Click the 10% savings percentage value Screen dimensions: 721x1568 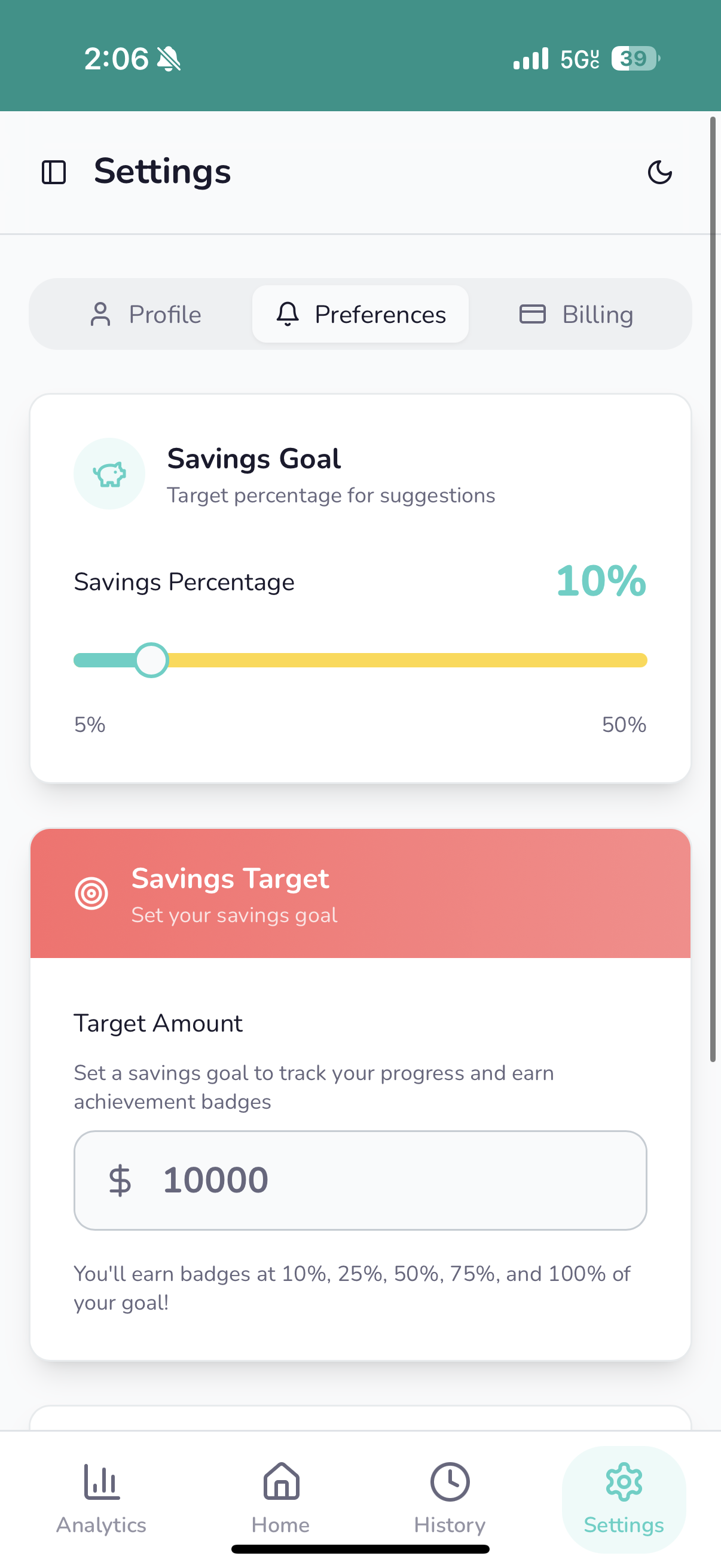coord(600,581)
